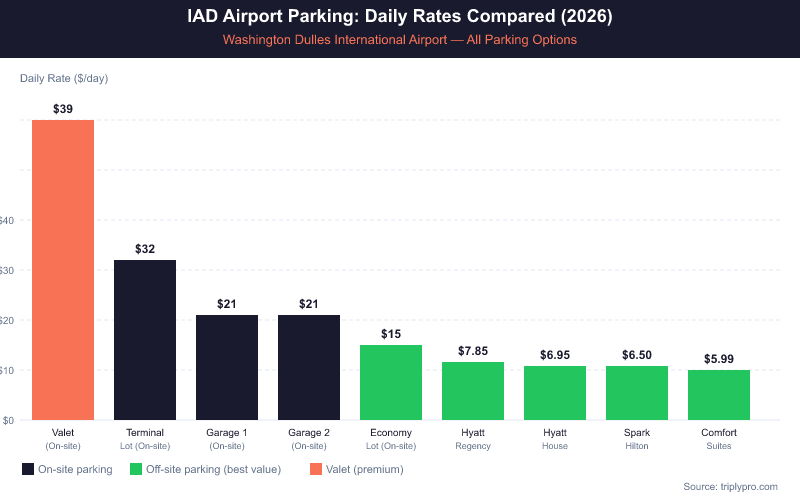Click the Hyatt Regency bar

pos(473,391)
